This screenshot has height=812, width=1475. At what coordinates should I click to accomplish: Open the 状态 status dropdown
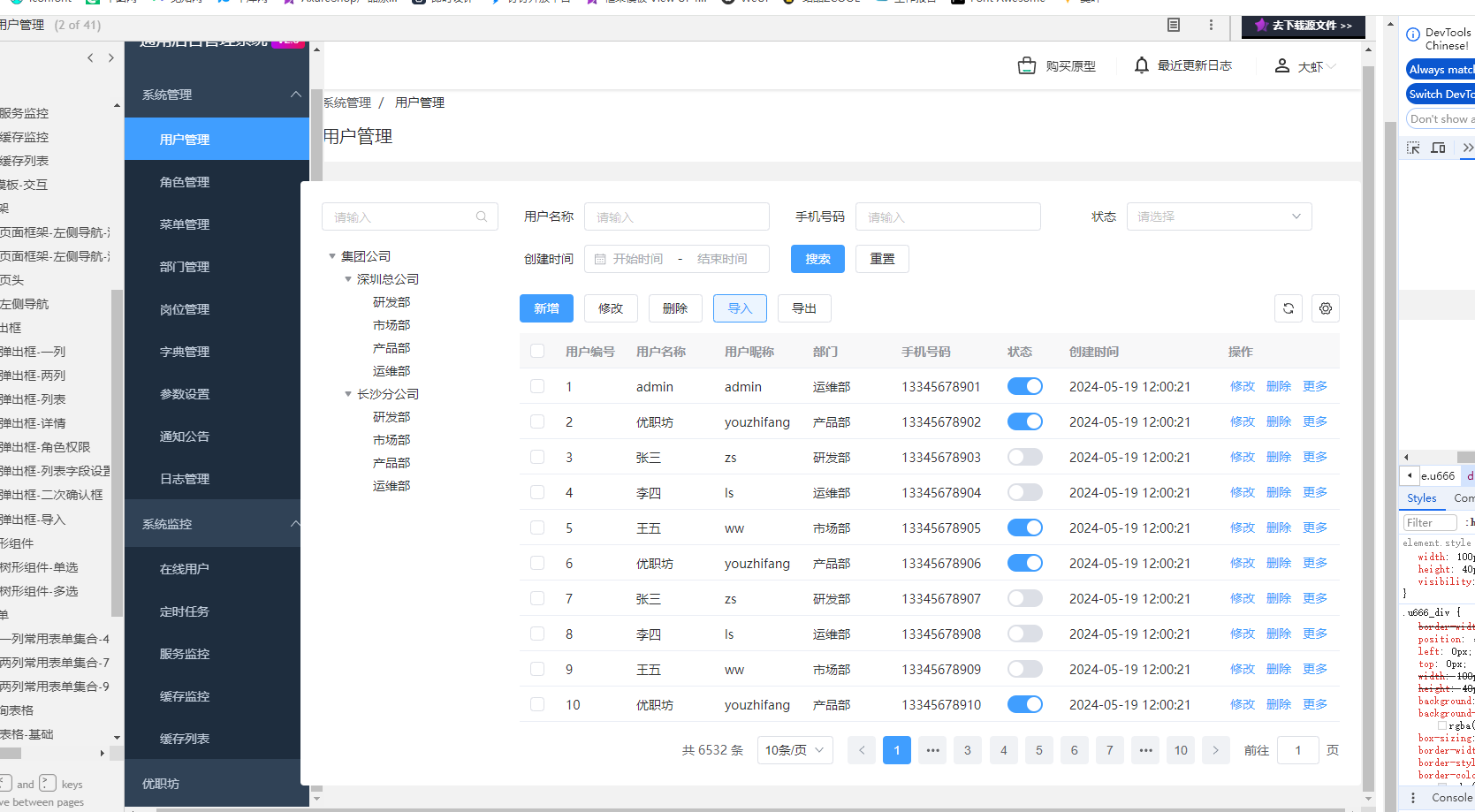[1218, 216]
